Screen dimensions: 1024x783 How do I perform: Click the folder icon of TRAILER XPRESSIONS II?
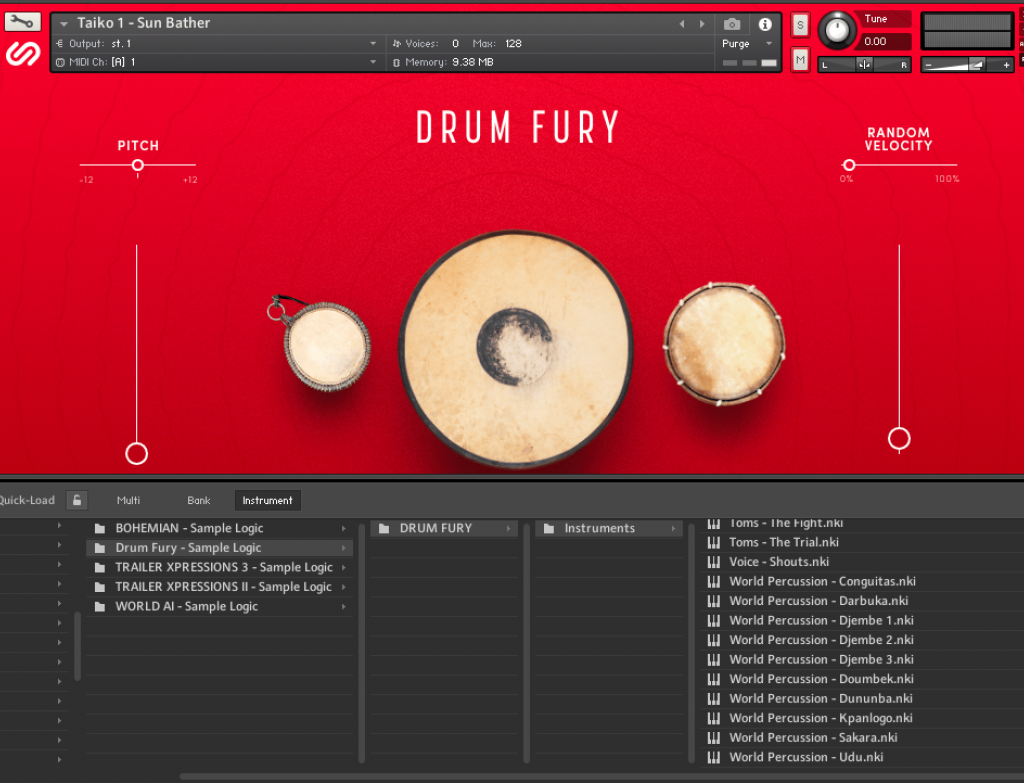click(100, 587)
